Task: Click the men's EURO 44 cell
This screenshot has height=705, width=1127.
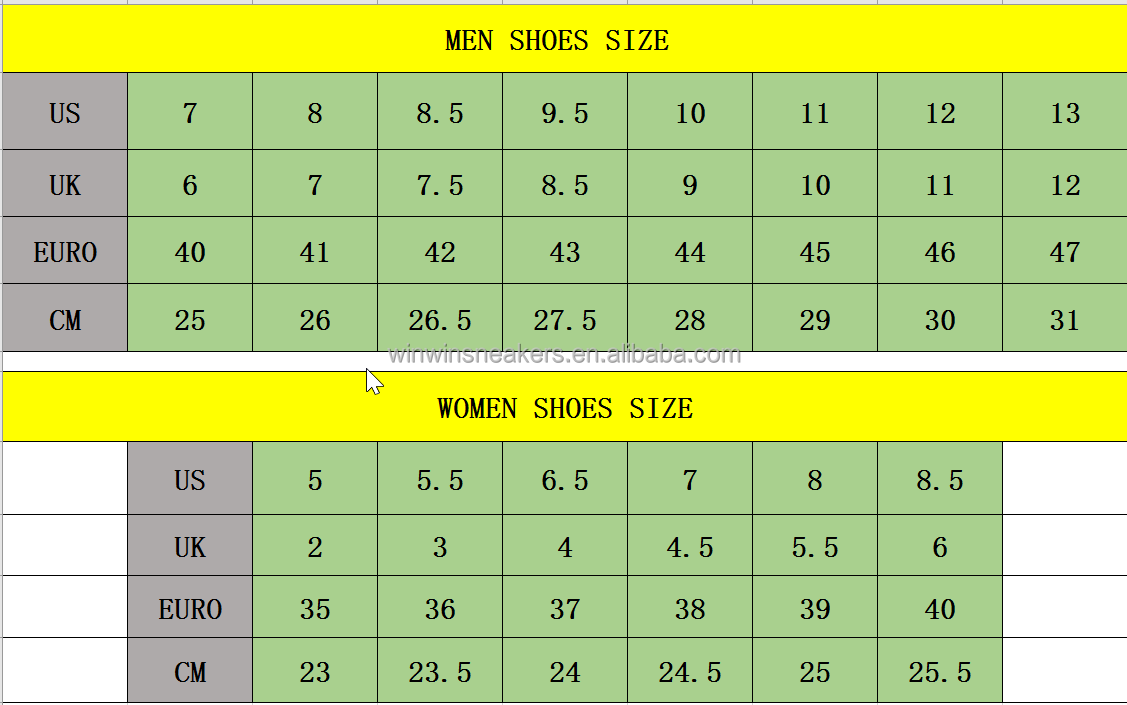Action: [x=690, y=251]
